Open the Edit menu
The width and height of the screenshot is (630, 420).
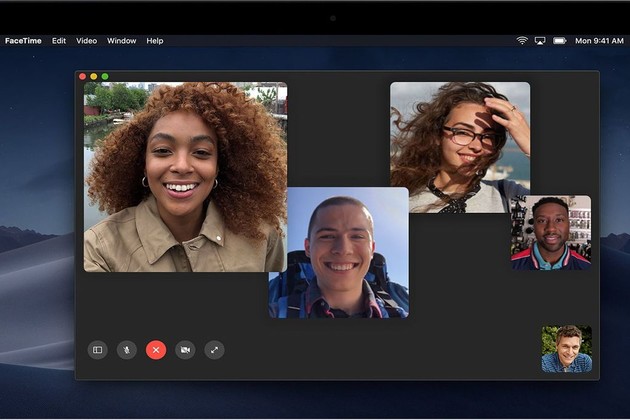59,41
